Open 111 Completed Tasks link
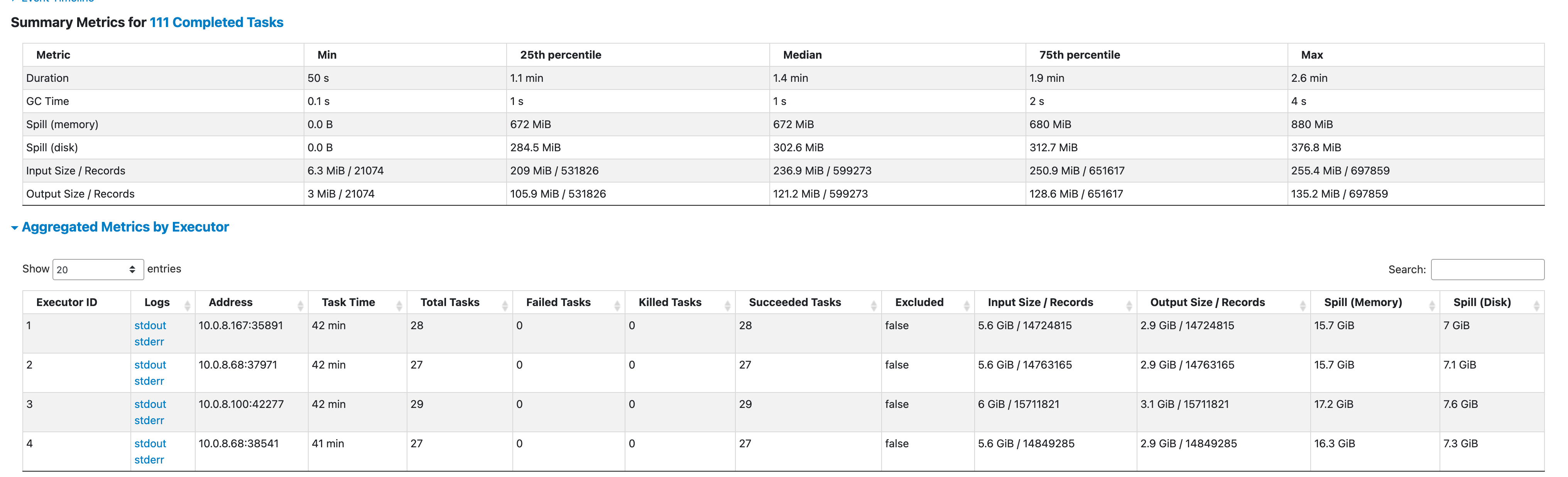Screen dimensions: 1568x477 click(x=216, y=22)
